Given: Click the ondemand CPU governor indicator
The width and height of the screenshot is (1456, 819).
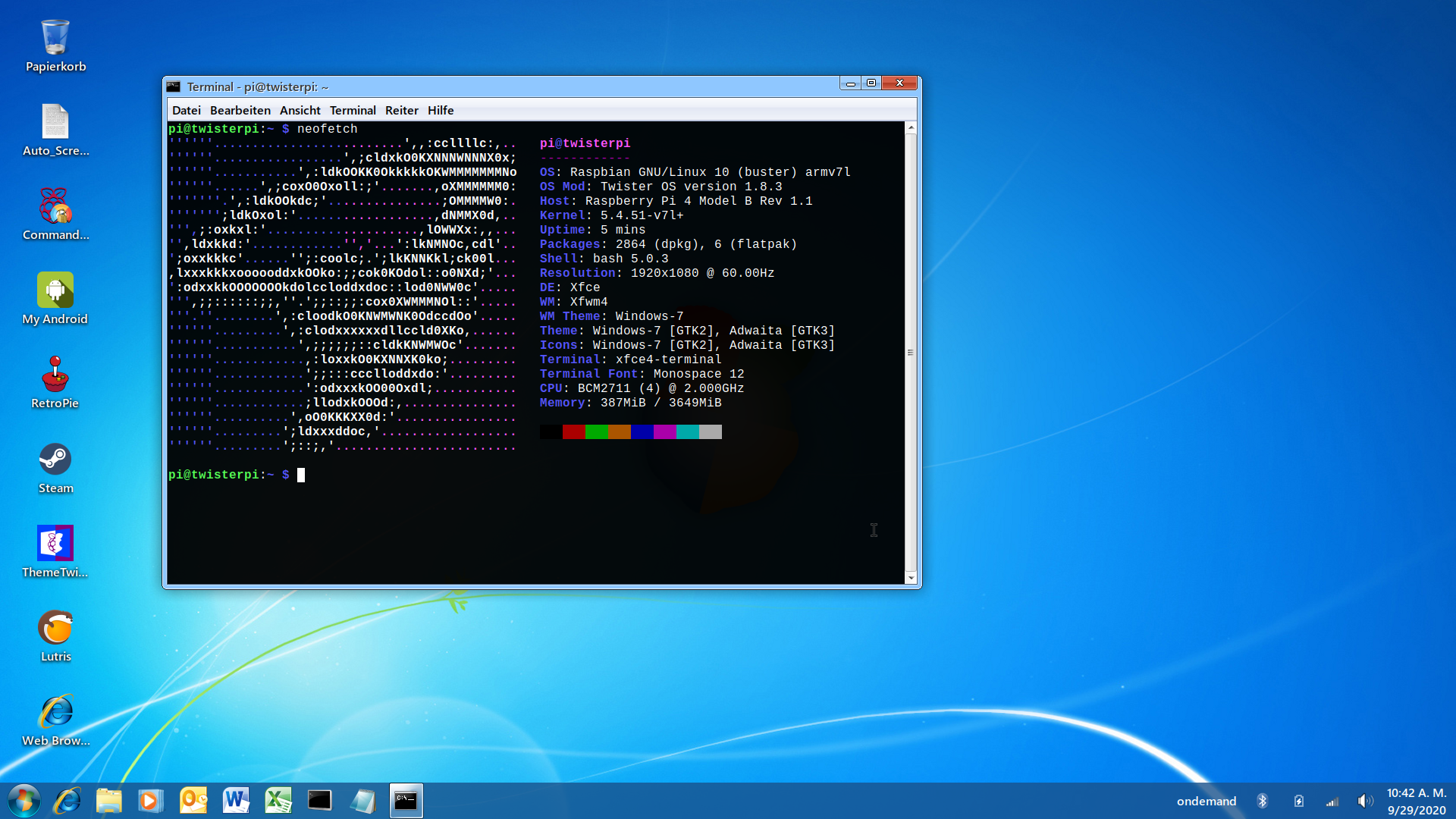Looking at the screenshot, I should coord(1206,801).
